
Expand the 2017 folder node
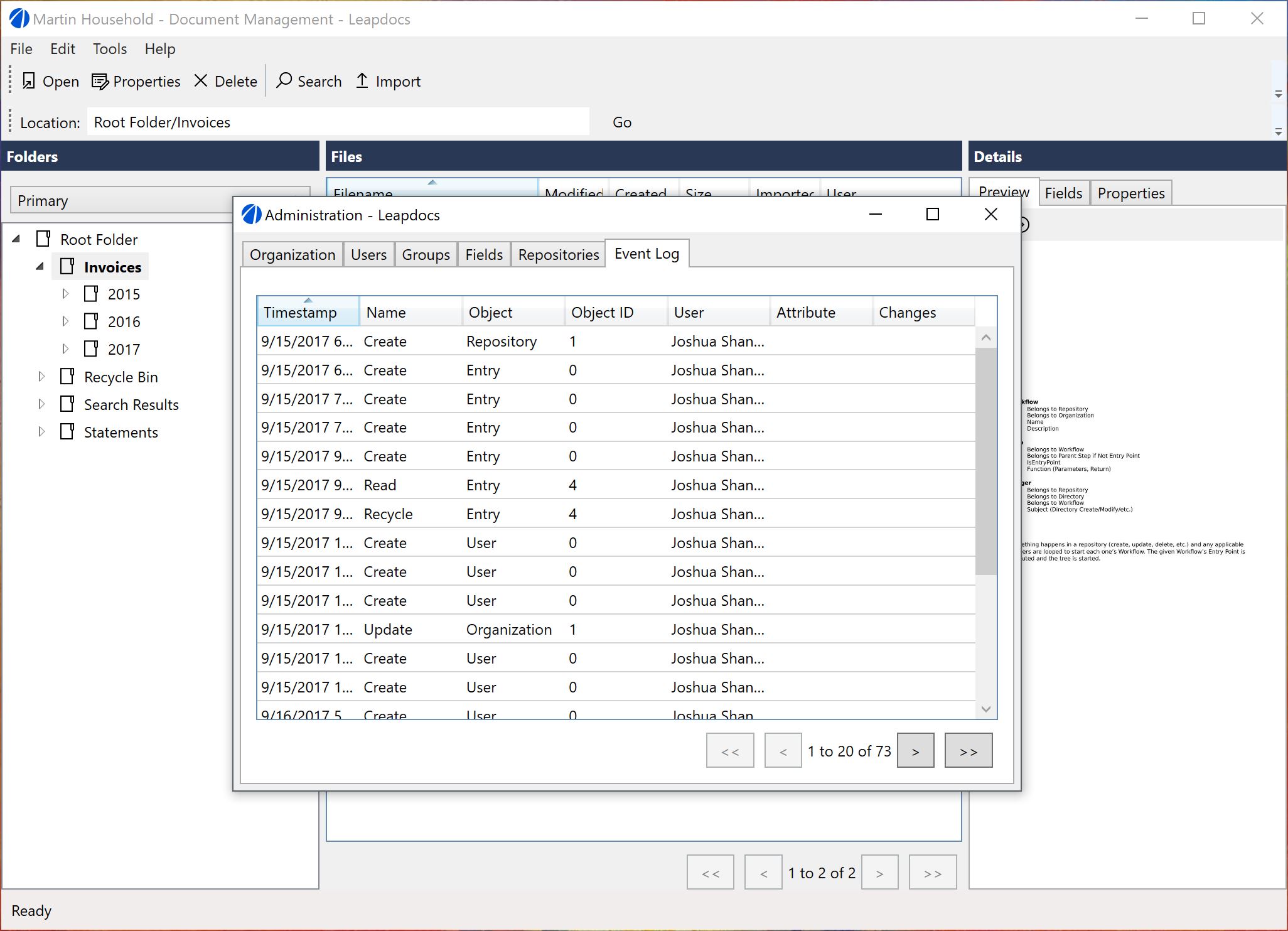pyautogui.click(x=65, y=348)
